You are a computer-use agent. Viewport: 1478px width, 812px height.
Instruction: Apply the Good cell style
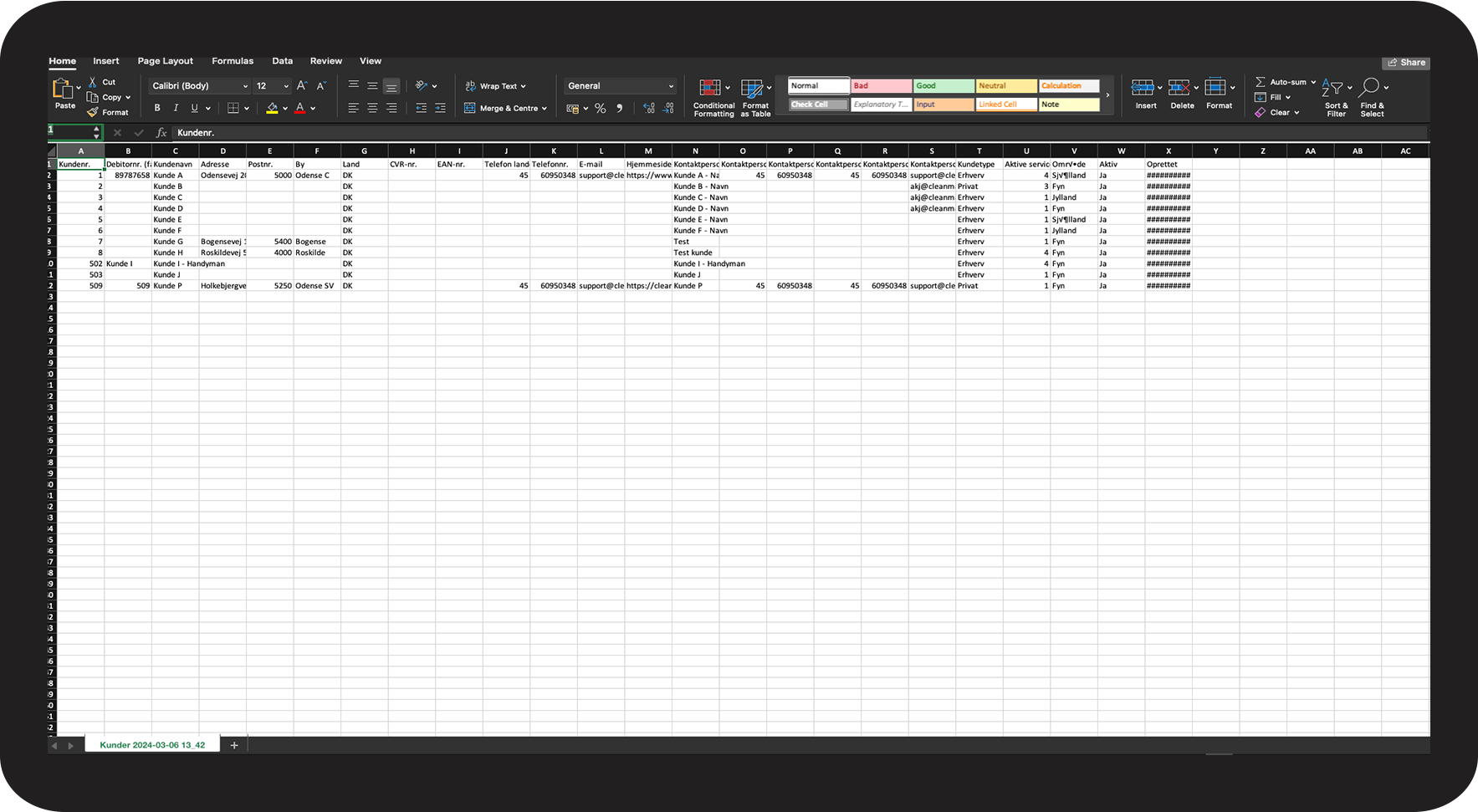[x=944, y=86]
